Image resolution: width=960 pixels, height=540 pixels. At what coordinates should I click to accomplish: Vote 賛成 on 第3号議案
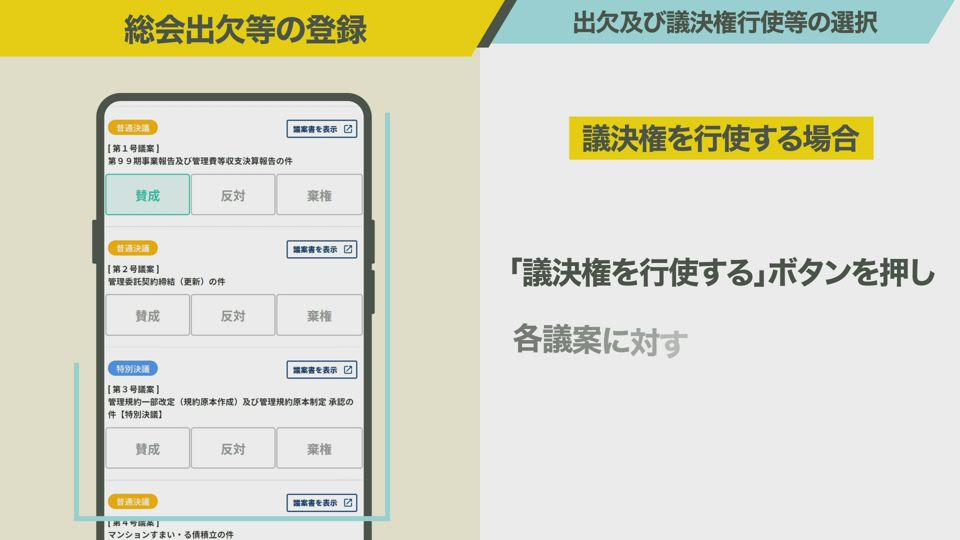[x=147, y=449]
